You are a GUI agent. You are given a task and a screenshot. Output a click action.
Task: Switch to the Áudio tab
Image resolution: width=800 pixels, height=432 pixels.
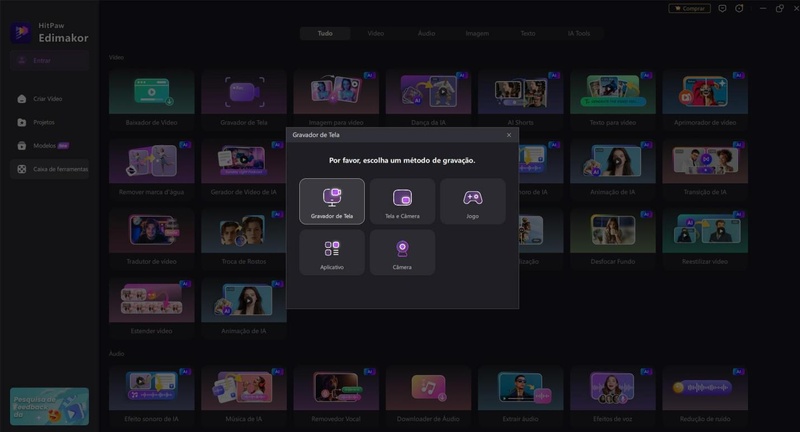pos(426,33)
